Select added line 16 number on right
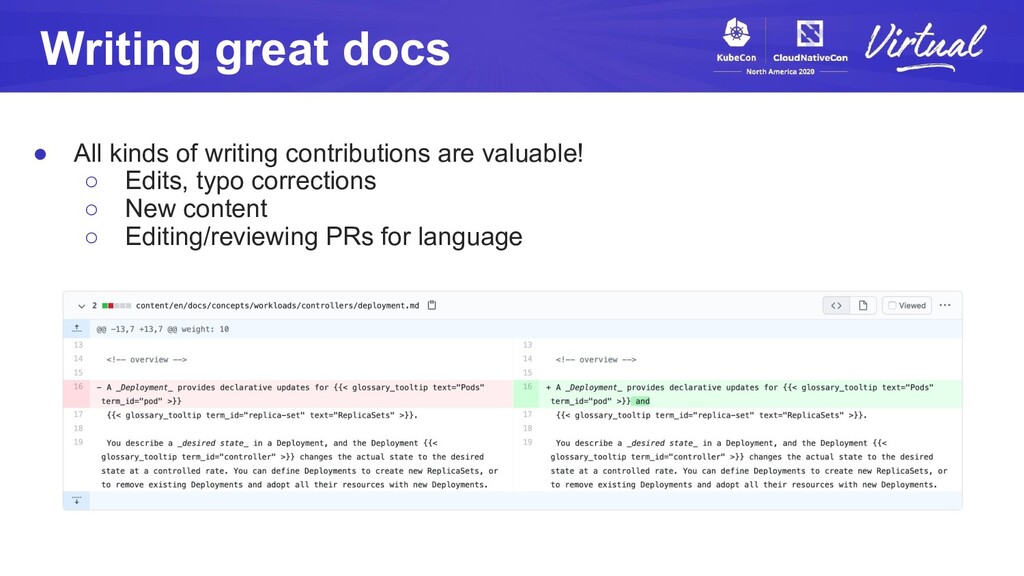1024x576 pixels. click(527, 387)
